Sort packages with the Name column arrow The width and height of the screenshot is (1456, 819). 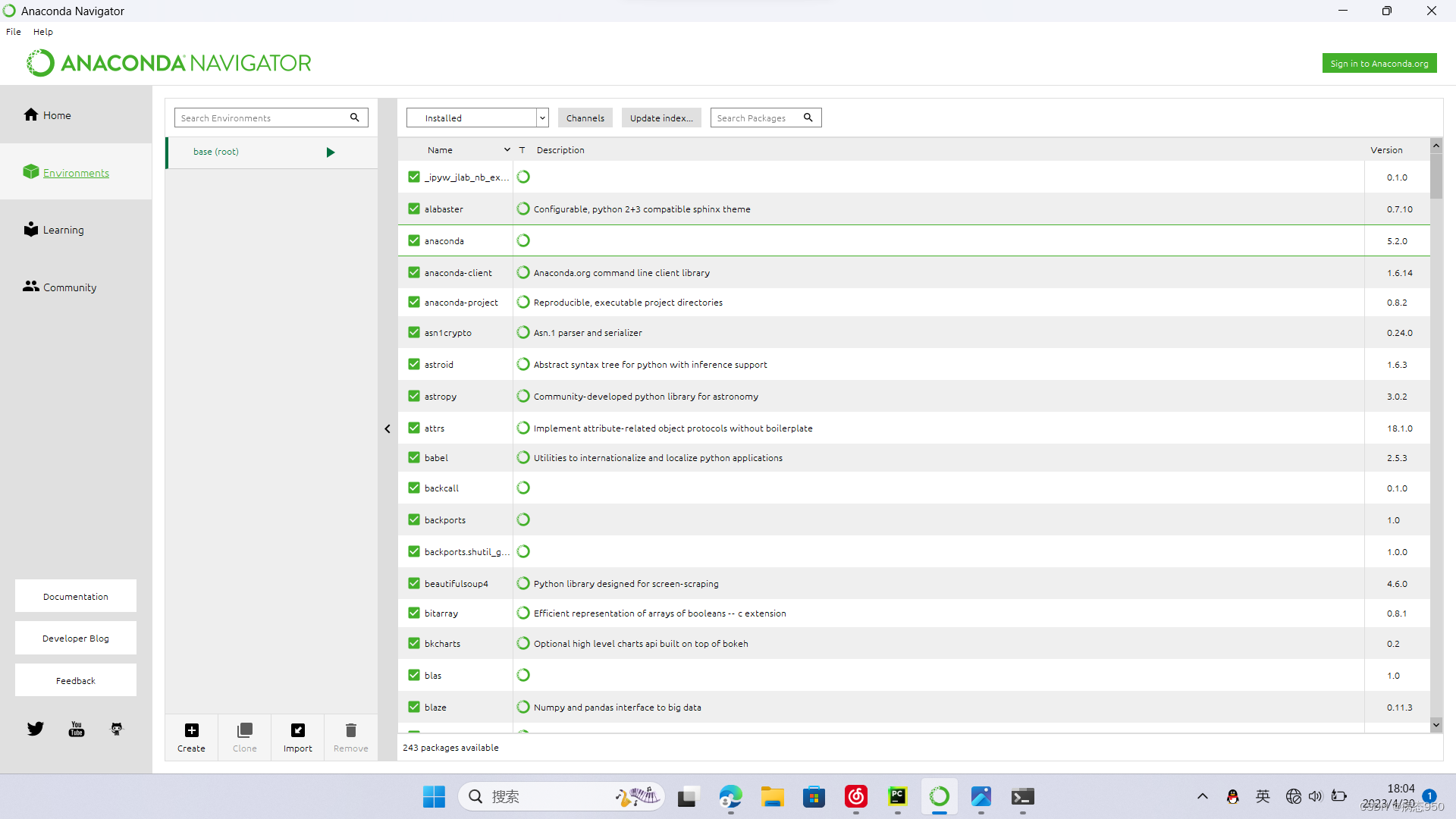[507, 149]
